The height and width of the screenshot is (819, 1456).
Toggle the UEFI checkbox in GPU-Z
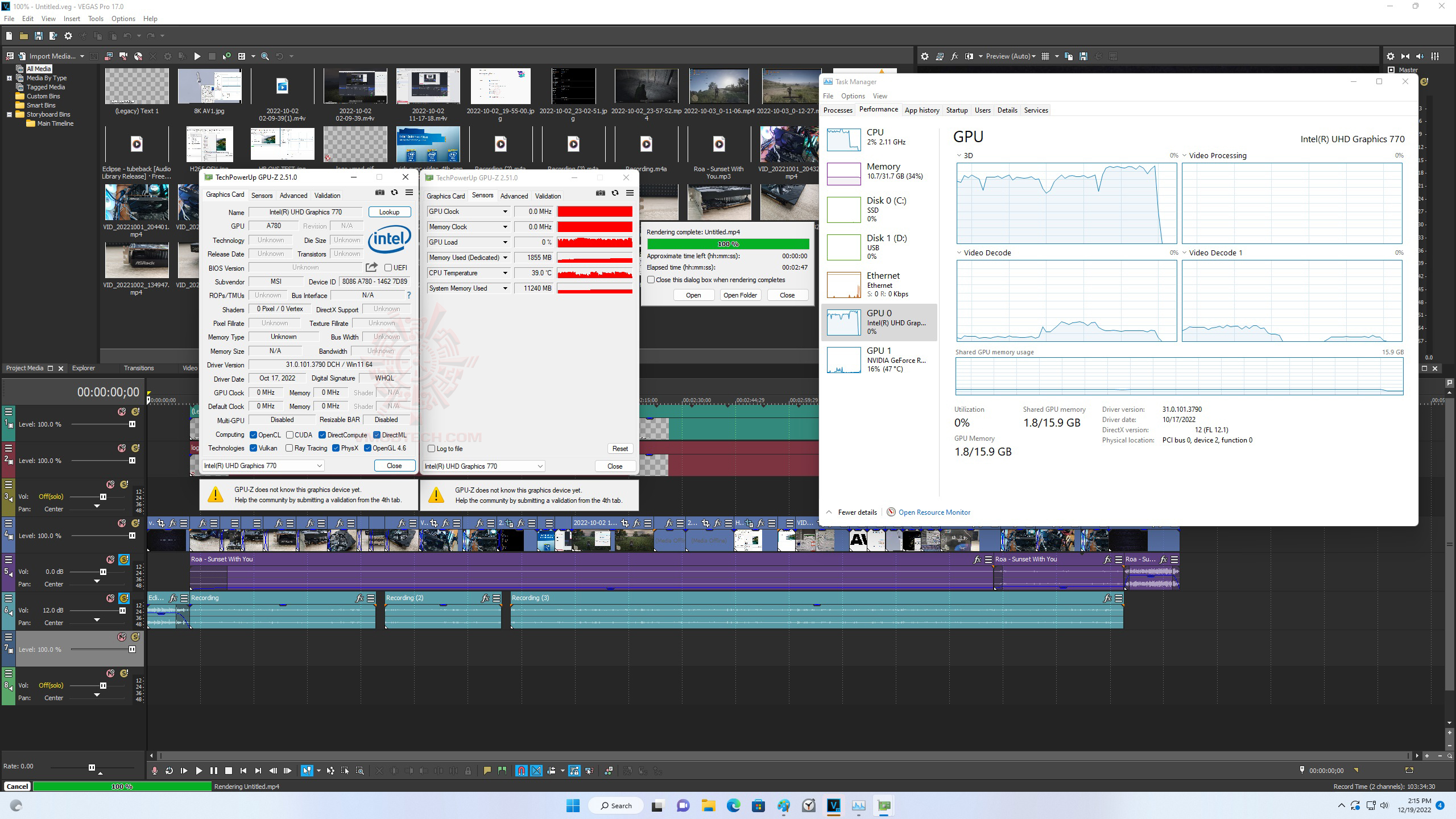(x=388, y=268)
